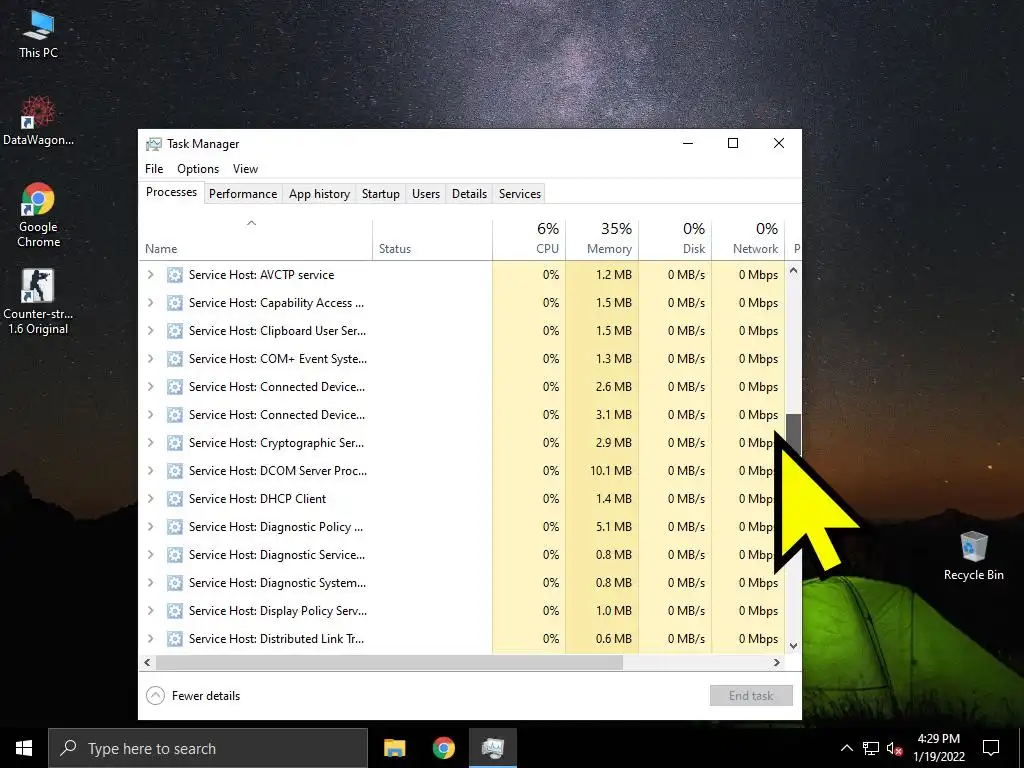
Task: Switch to the Users tab
Action: (x=426, y=194)
